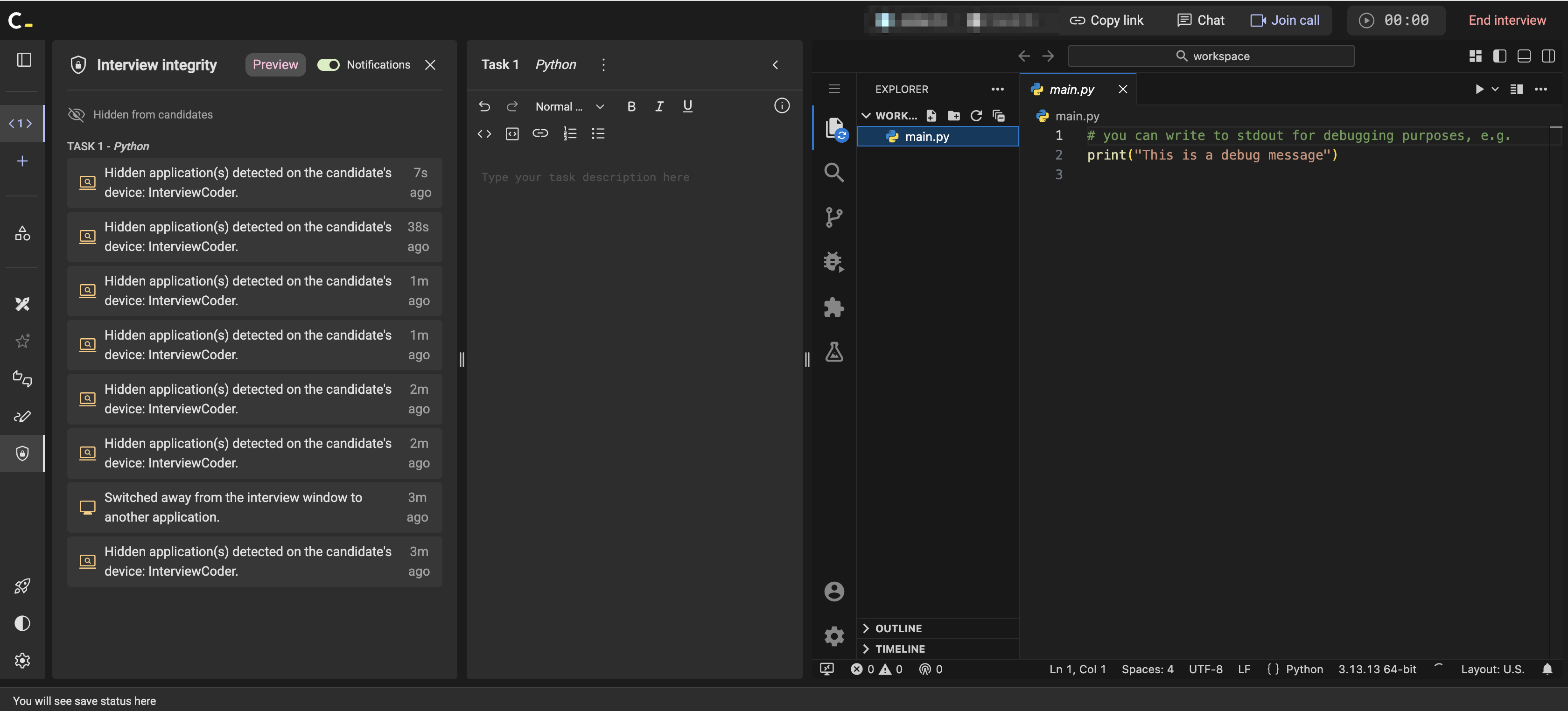Open Run and Debug view
The width and height of the screenshot is (1568, 711).
(833, 262)
